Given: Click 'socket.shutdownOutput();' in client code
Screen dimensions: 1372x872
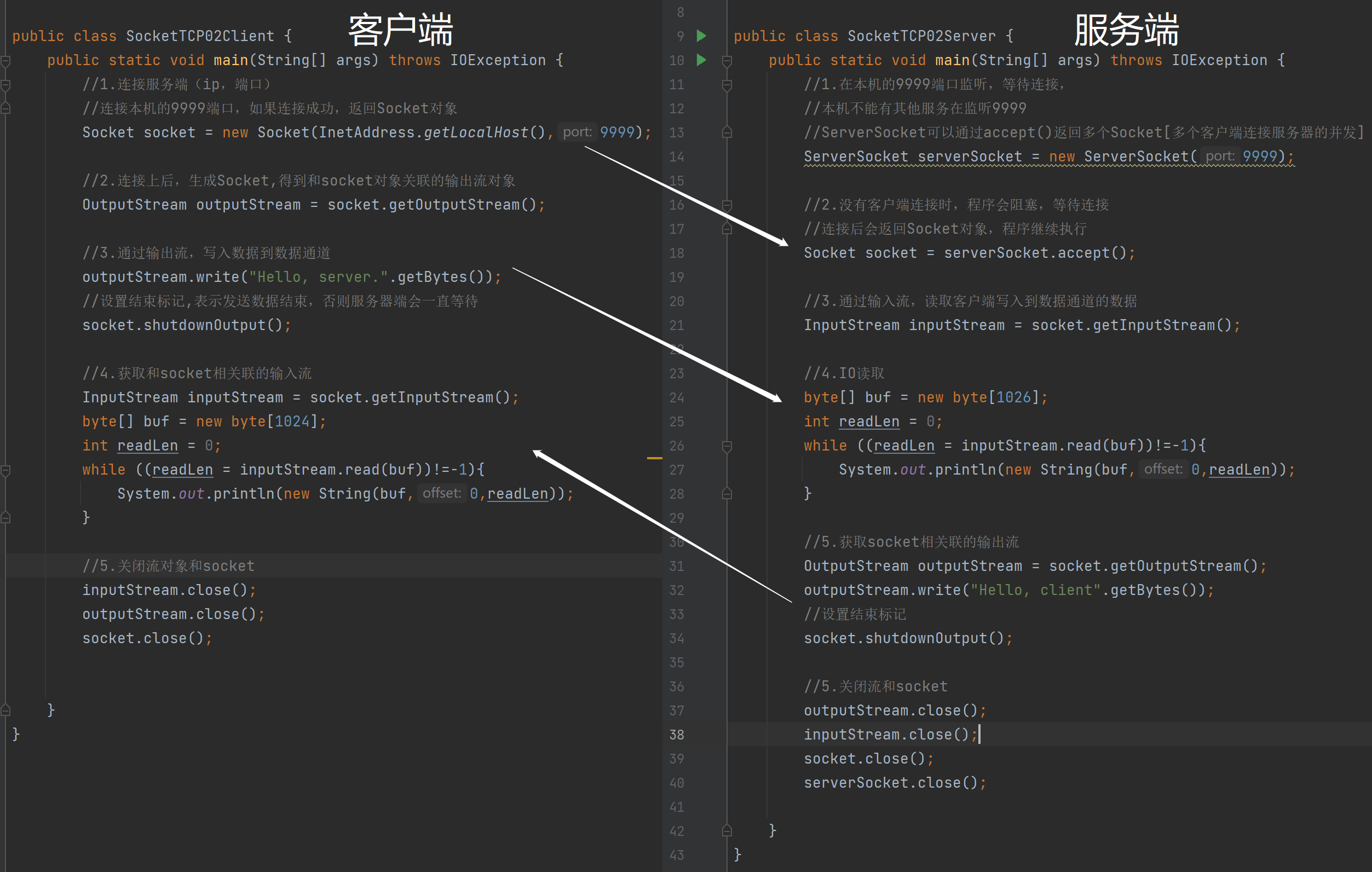Looking at the screenshot, I should 187,325.
